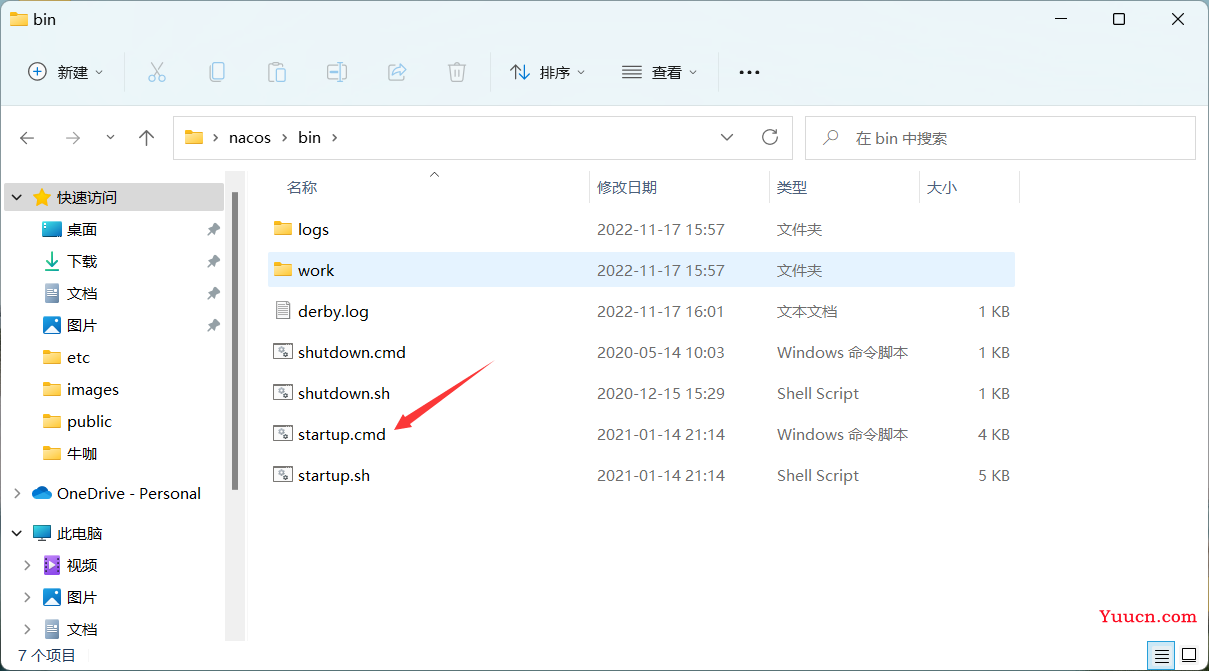Click the startup.cmd script file icon

coord(282,434)
